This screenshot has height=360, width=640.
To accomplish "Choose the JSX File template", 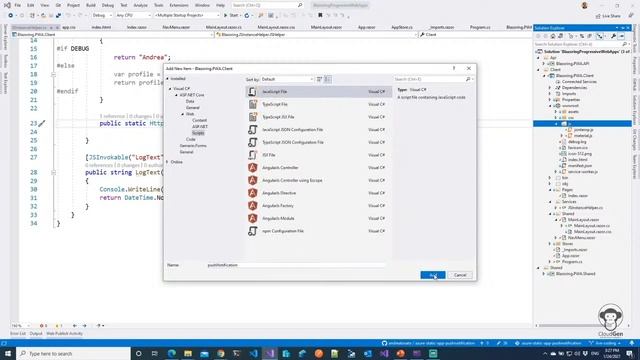I will click(x=319, y=155).
